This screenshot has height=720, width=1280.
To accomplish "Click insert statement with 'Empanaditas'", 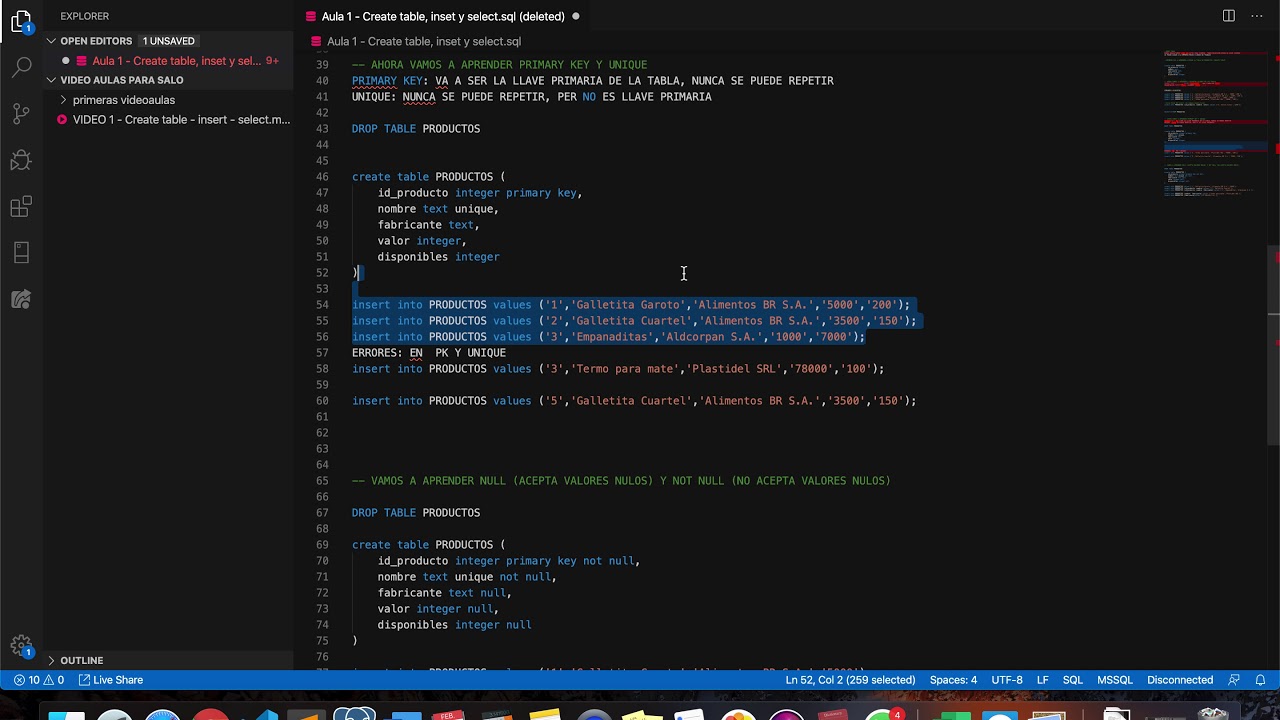I will coord(608,337).
